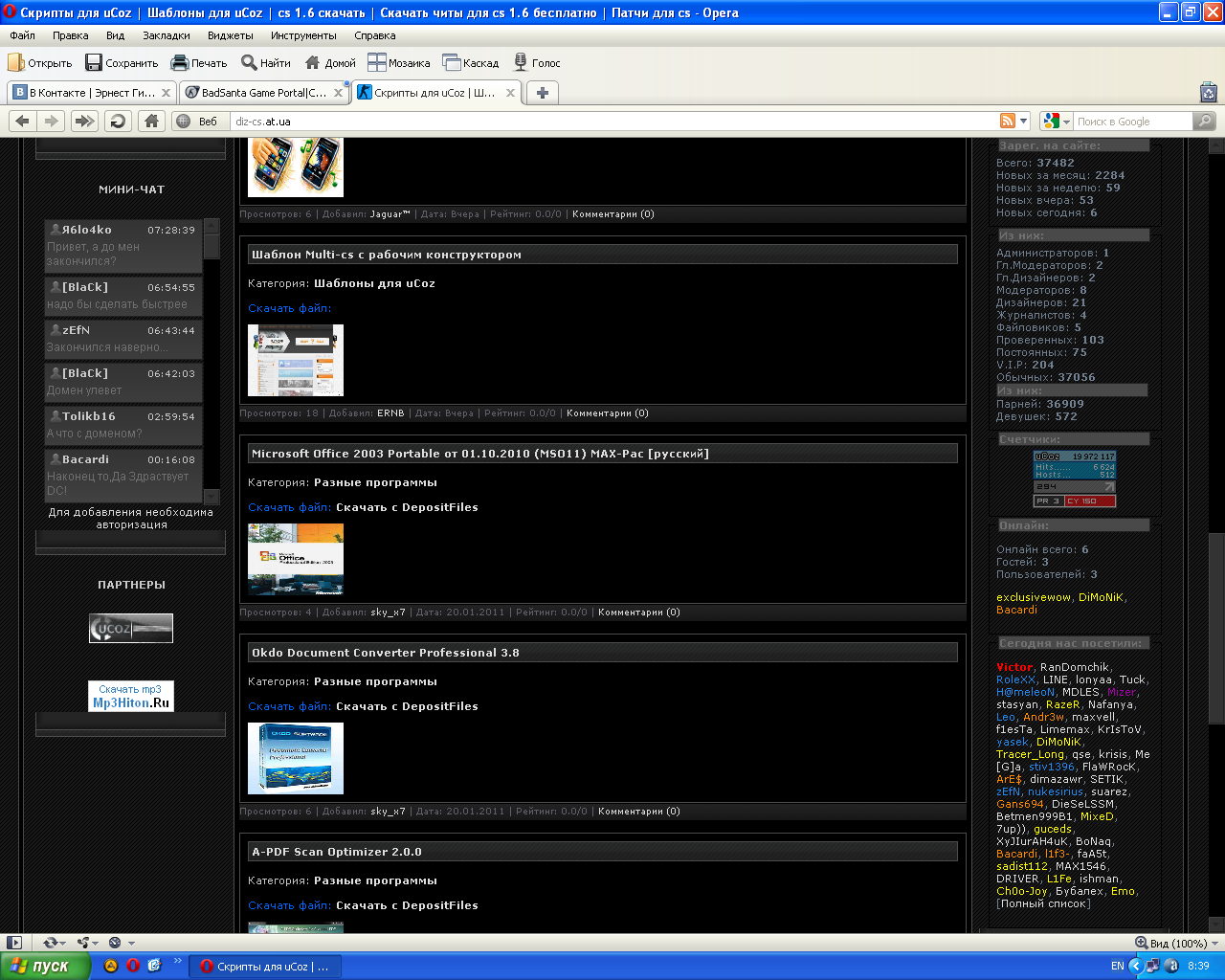Click the Полный список link
The height and width of the screenshot is (980, 1225).
[x=1043, y=903]
